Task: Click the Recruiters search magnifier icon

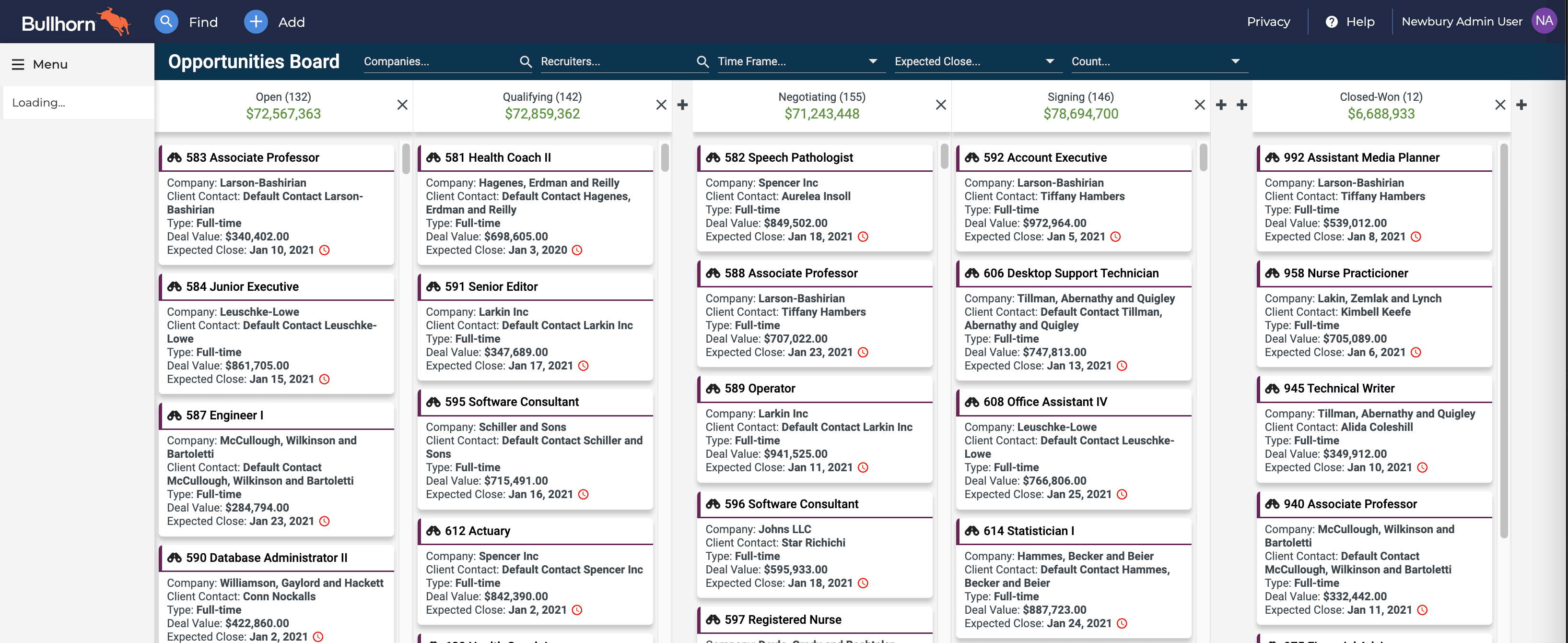Action: 702,61
